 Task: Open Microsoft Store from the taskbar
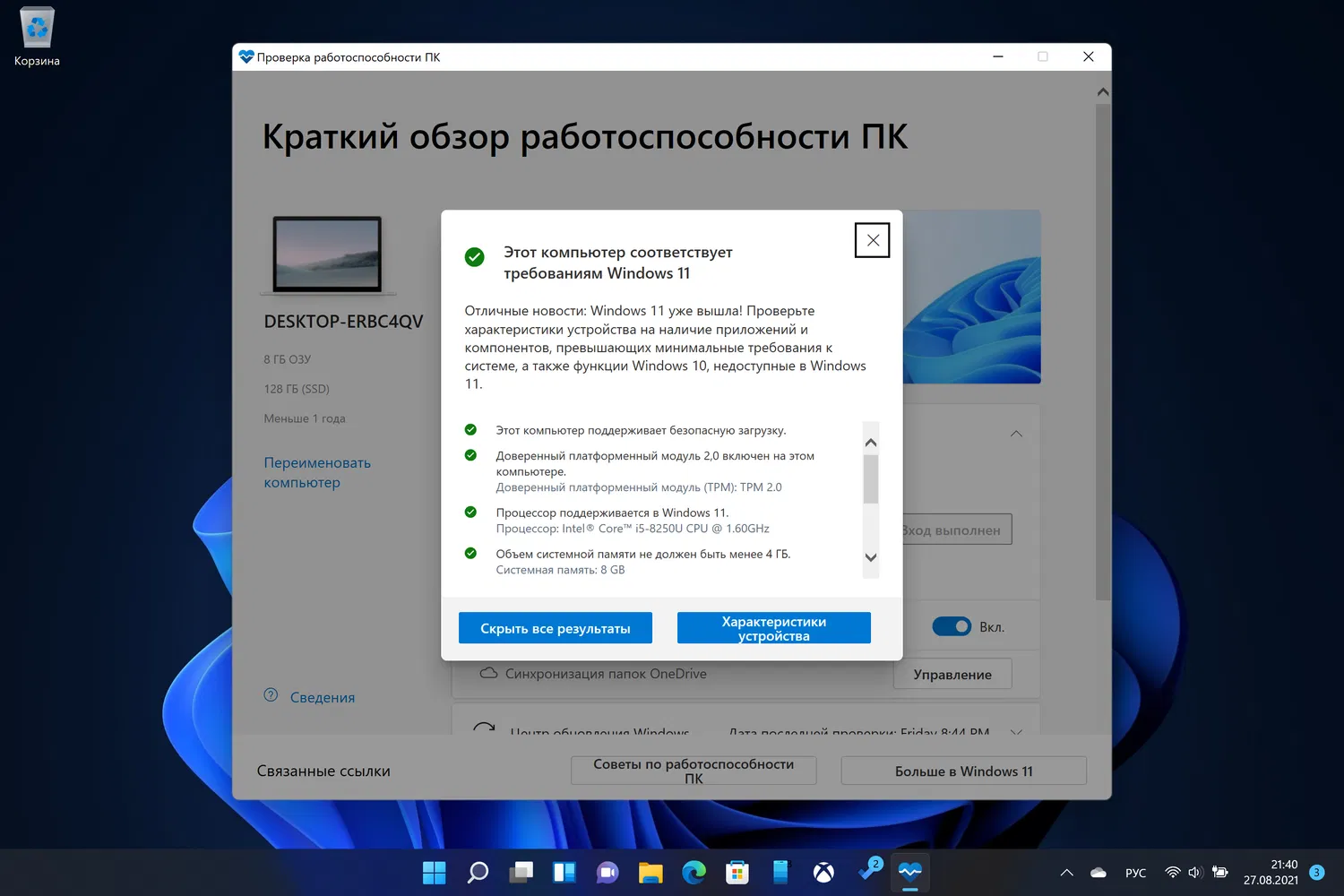[x=737, y=873]
